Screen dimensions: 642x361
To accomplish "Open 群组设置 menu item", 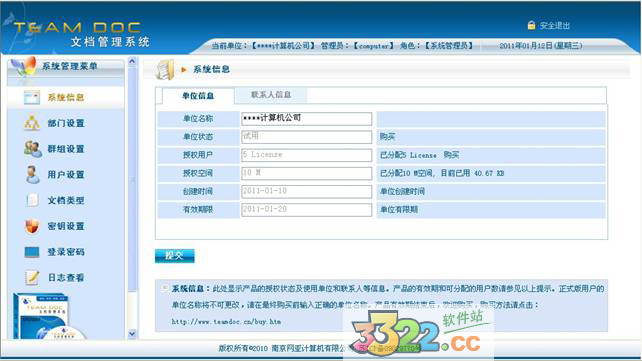I will [x=66, y=149].
